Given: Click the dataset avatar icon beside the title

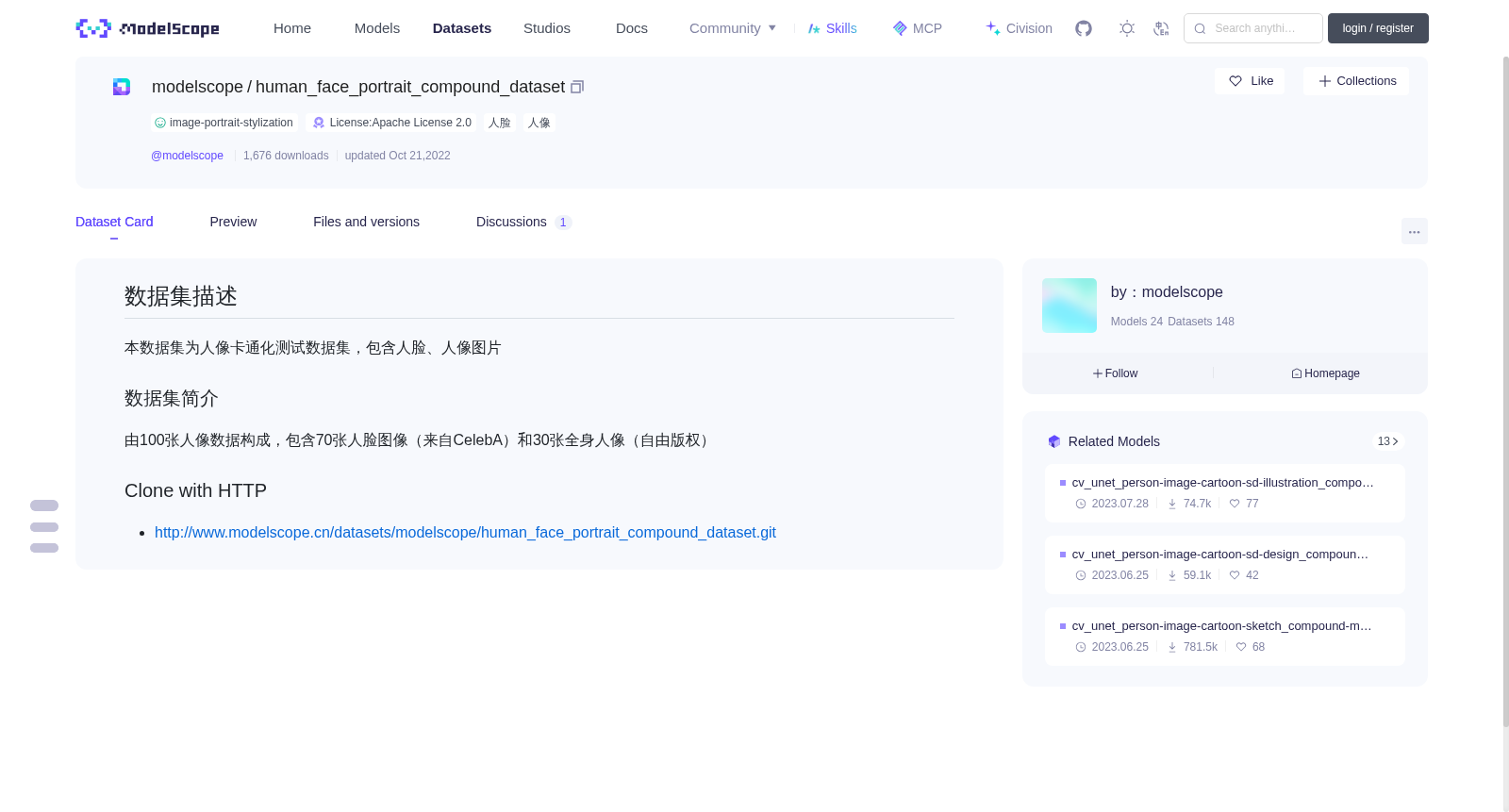Looking at the screenshot, I should coord(122,87).
